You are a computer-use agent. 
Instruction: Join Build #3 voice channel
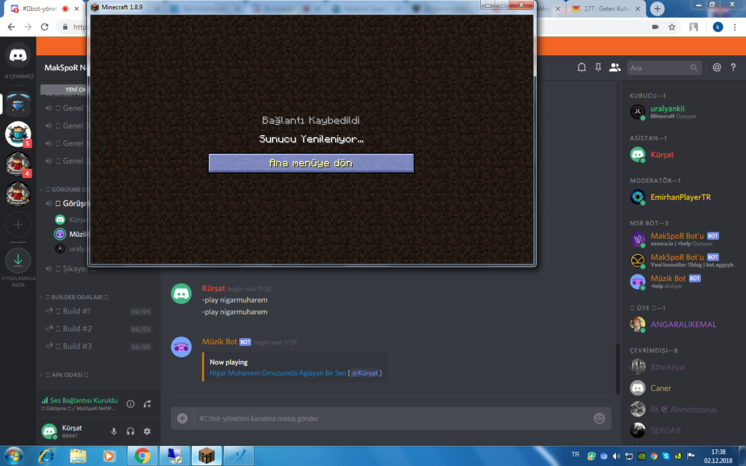[x=97, y=347]
